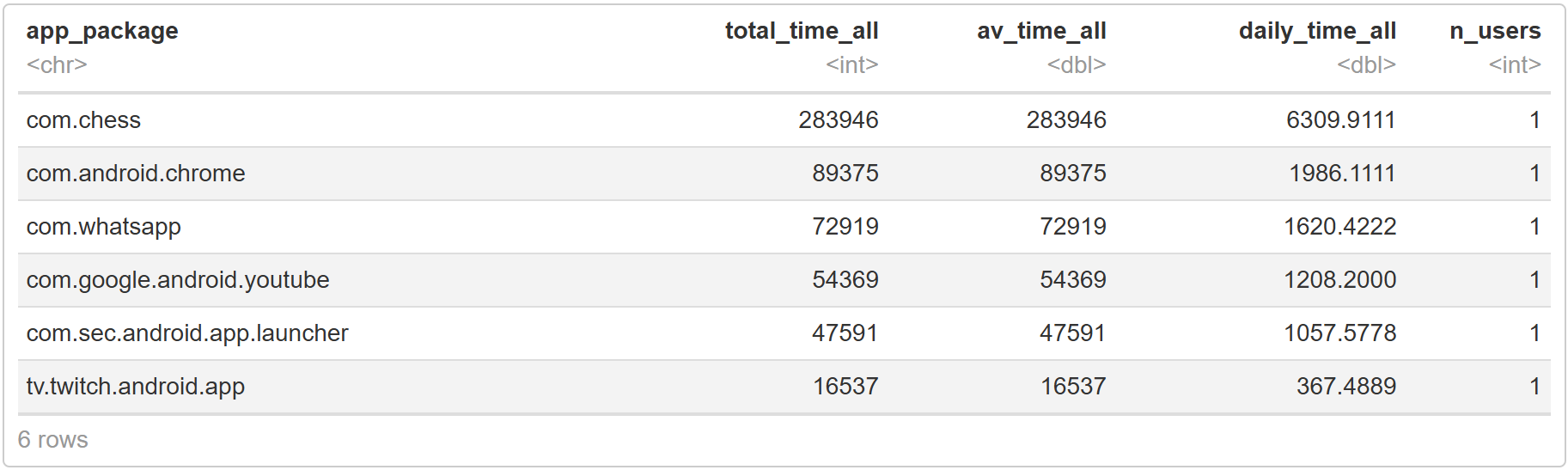Click total time value 283946
This screenshot has height=470, width=1568.
click(x=838, y=120)
